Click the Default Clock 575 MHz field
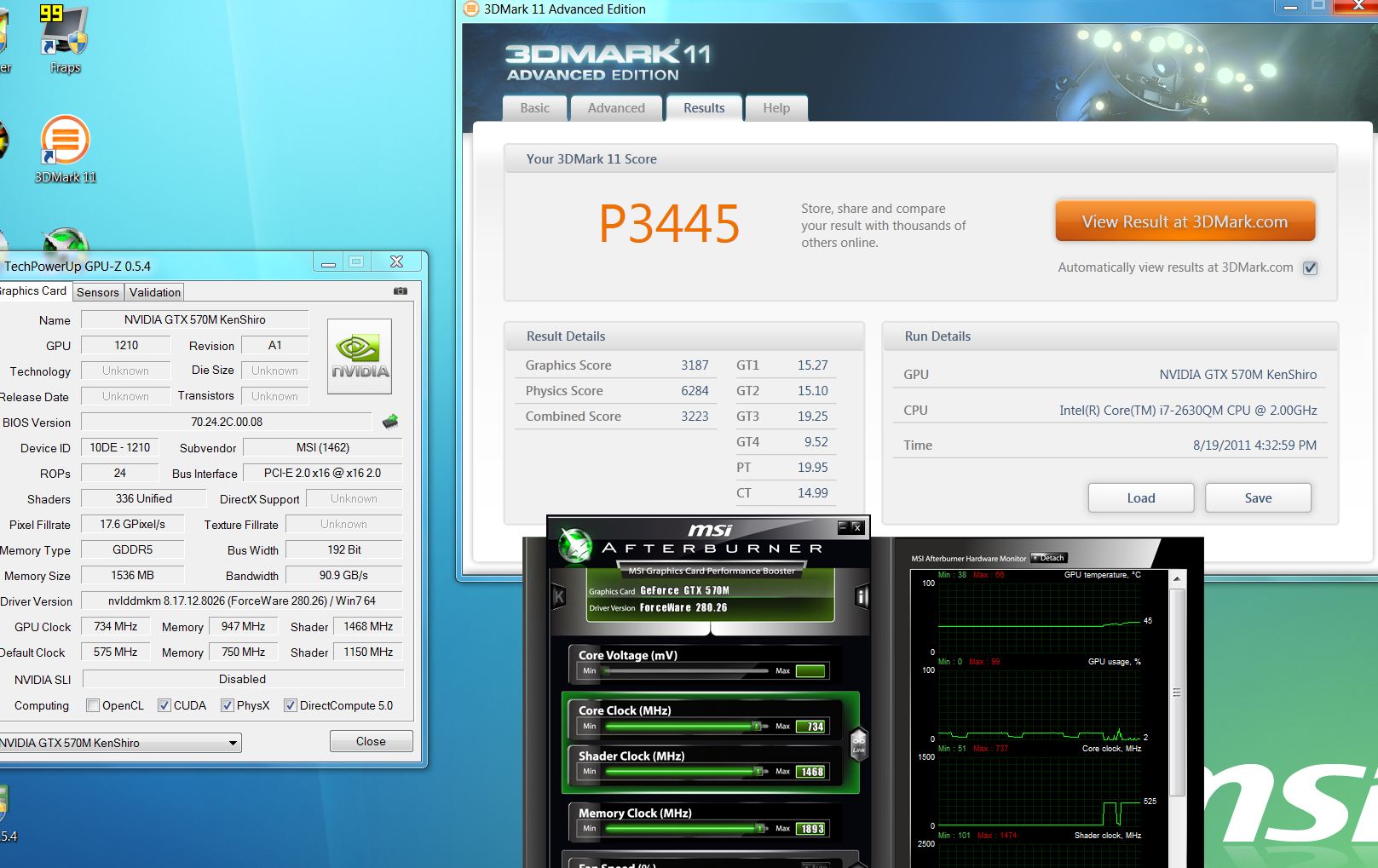The height and width of the screenshot is (868, 1378). point(115,652)
